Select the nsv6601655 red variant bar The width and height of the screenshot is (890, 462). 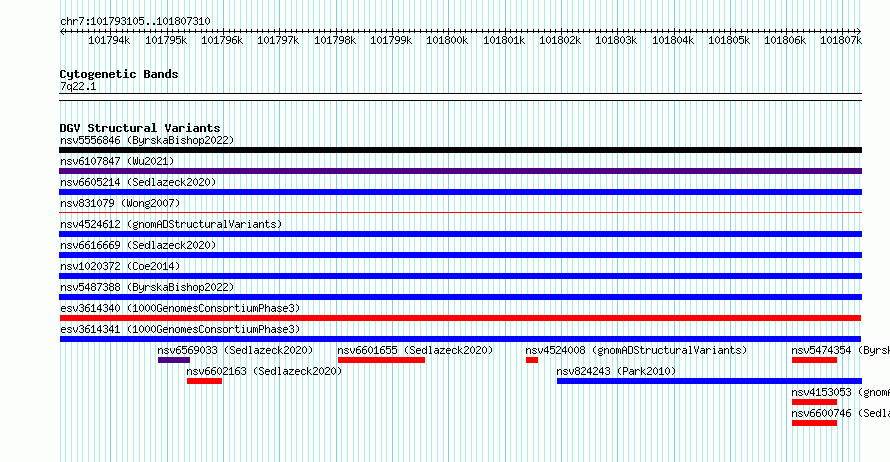pos(381,360)
